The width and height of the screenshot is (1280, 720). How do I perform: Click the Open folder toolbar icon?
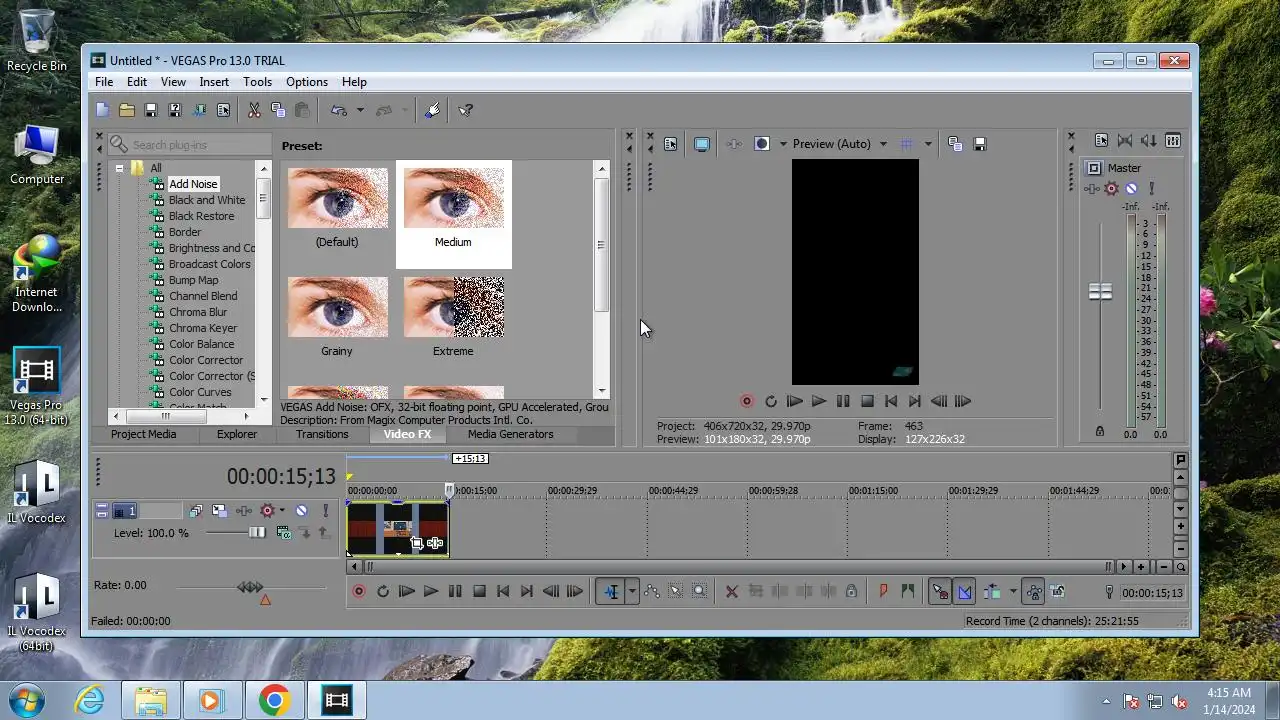[x=127, y=110]
